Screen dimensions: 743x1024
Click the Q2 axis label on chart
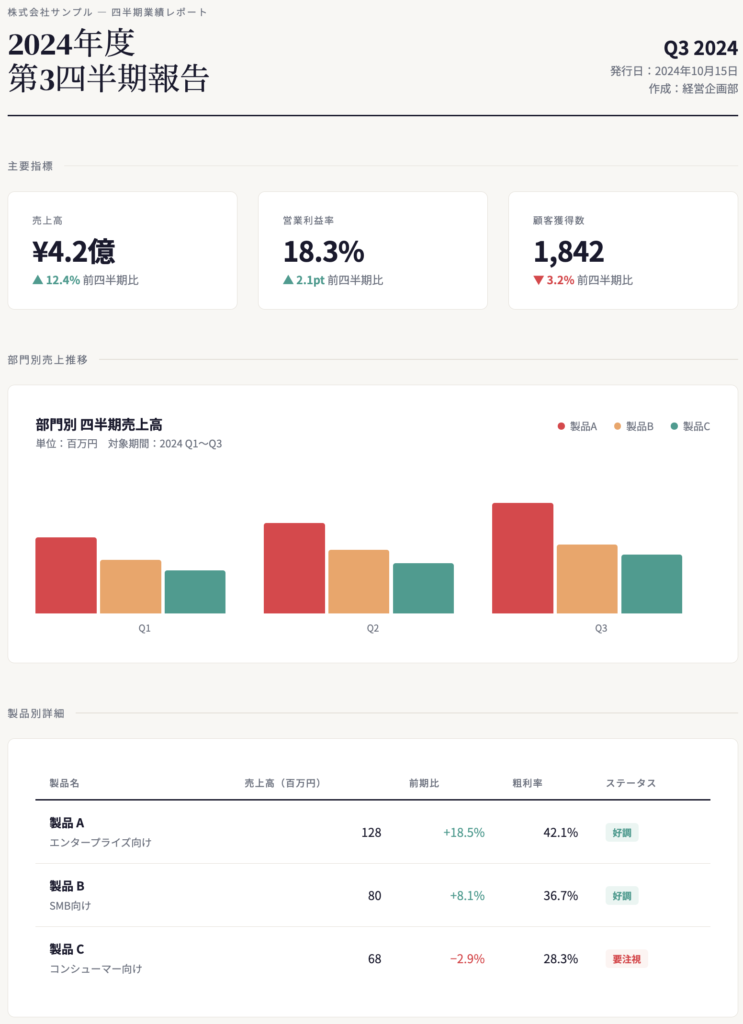click(372, 628)
